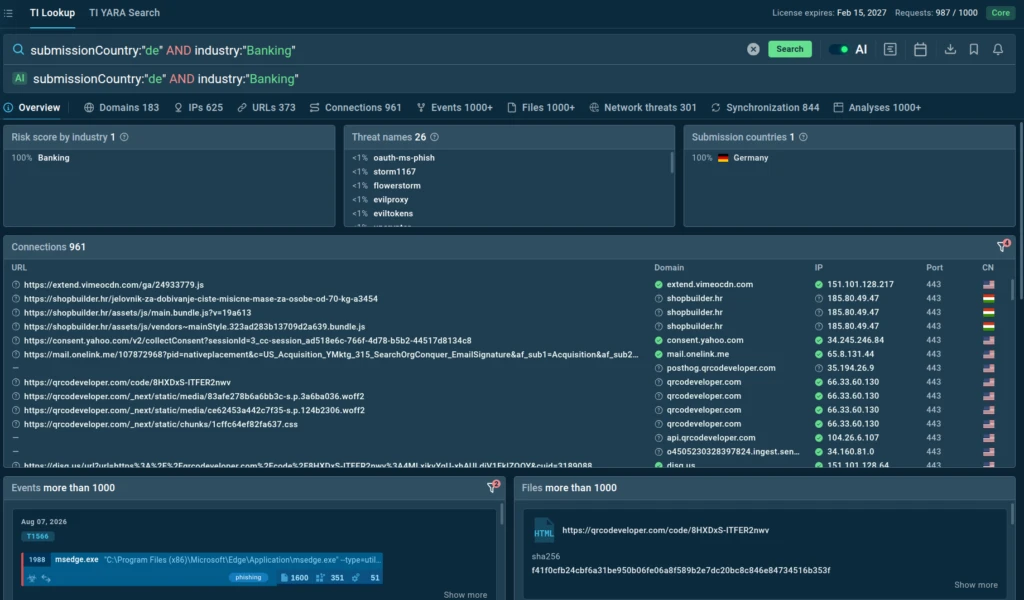The width and height of the screenshot is (1024, 600).
Task: Click the Threat names list scrollbar
Action: tap(671, 162)
